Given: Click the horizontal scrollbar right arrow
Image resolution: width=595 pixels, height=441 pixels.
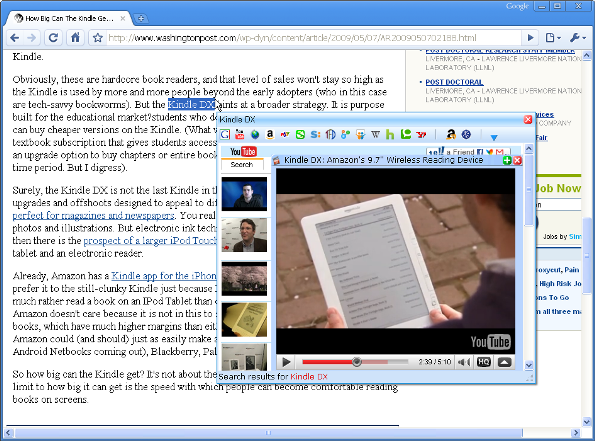Looking at the screenshot, I should [576, 433].
